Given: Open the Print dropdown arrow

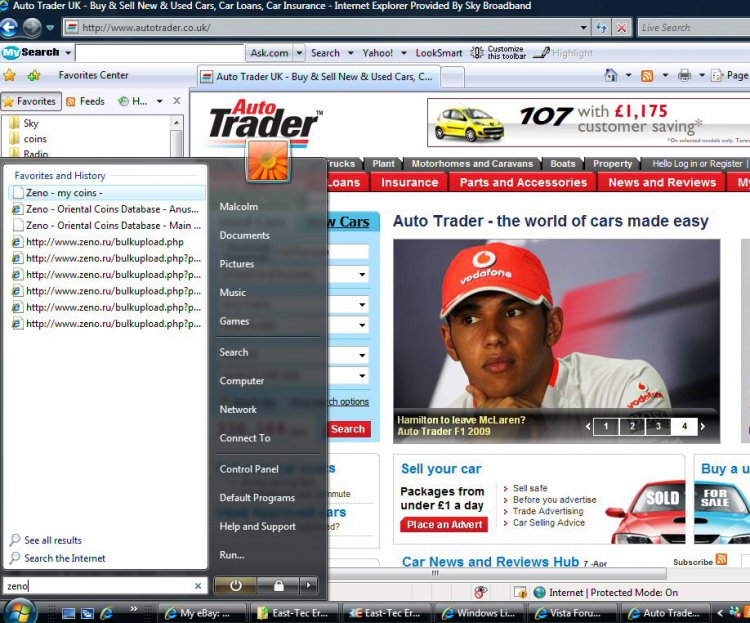Looking at the screenshot, I should [702, 75].
